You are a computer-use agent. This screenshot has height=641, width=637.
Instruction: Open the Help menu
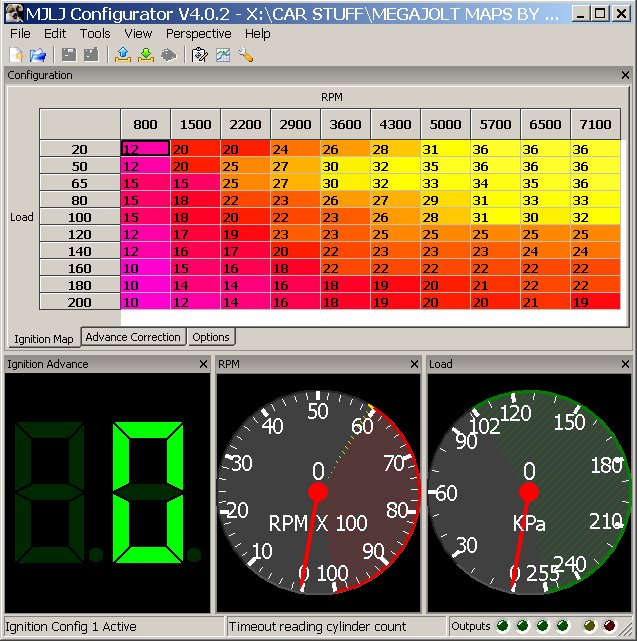coord(257,34)
